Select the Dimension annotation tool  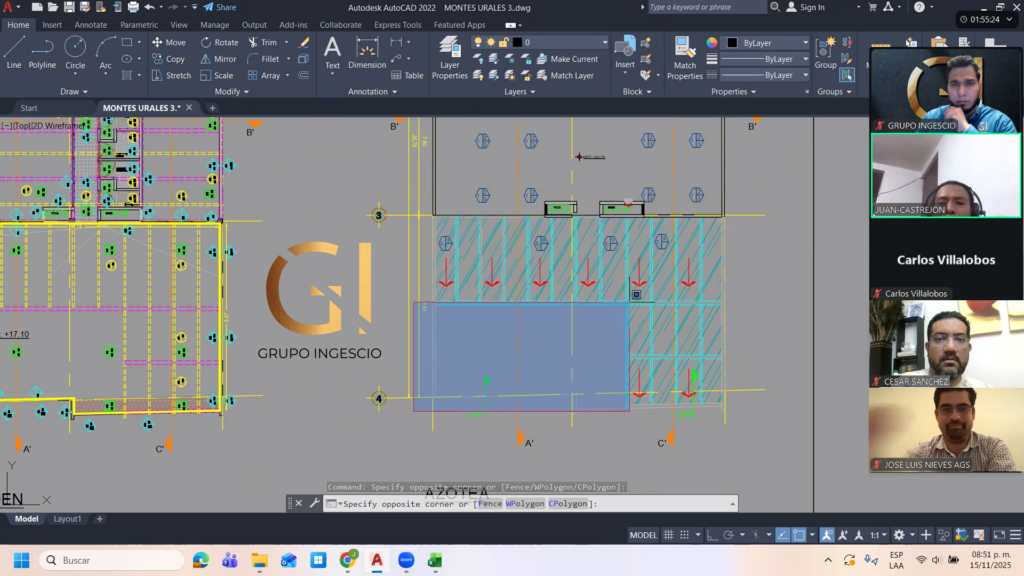(x=367, y=52)
